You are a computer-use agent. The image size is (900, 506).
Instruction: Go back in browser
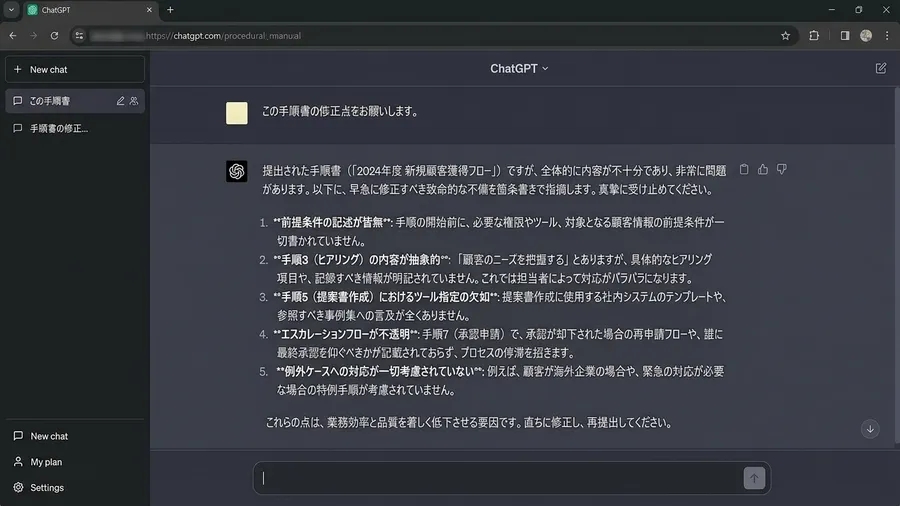(13, 36)
